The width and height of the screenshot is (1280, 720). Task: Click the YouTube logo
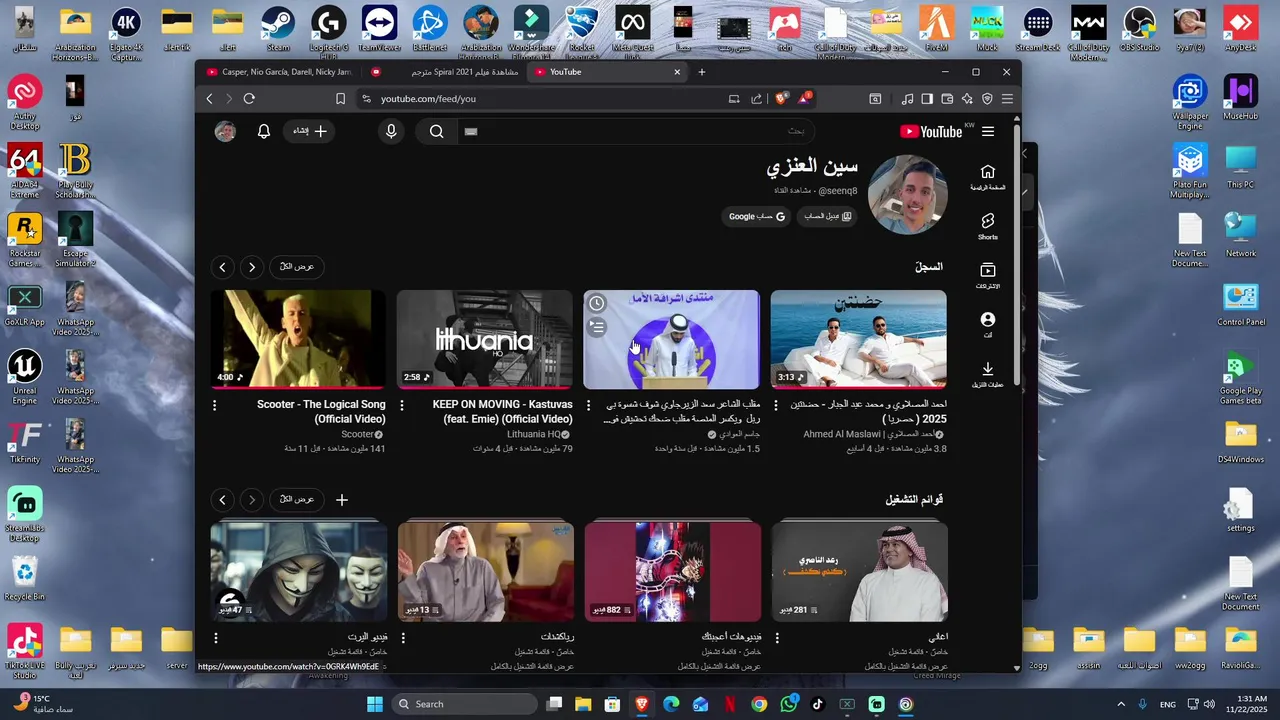pos(931,131)
